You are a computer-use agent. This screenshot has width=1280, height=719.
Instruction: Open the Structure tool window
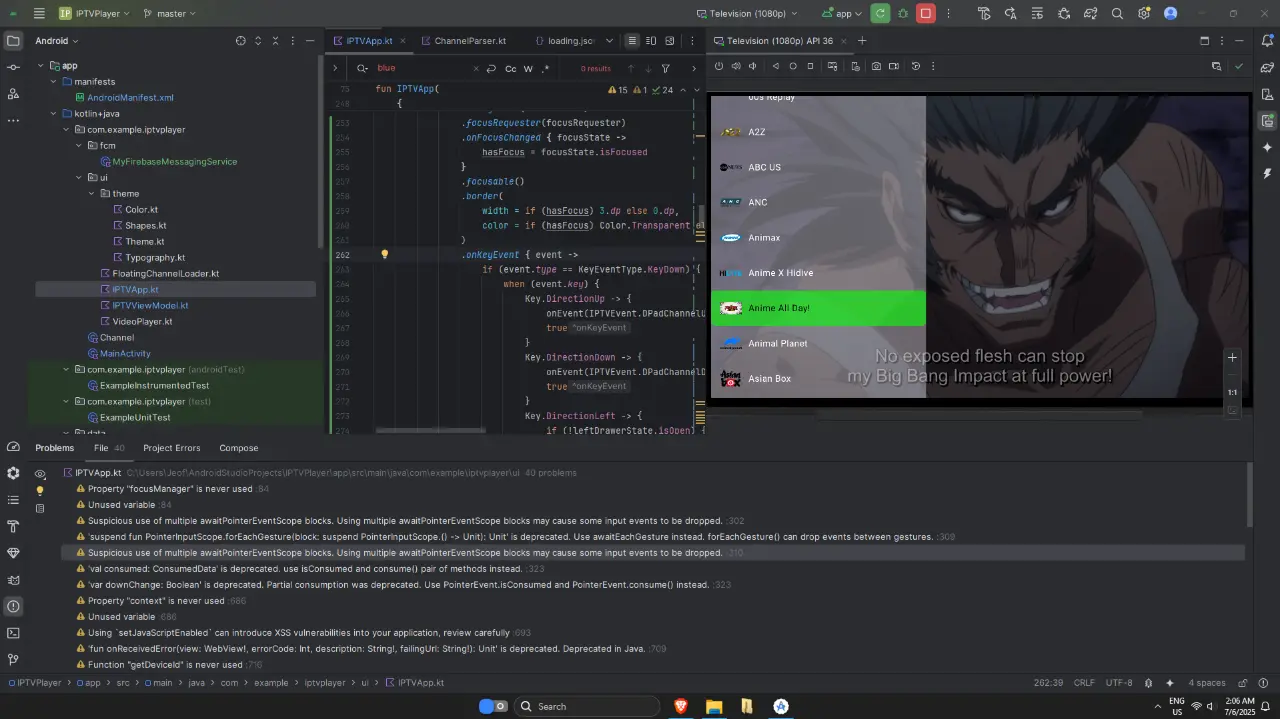click(x=13, y=93)
